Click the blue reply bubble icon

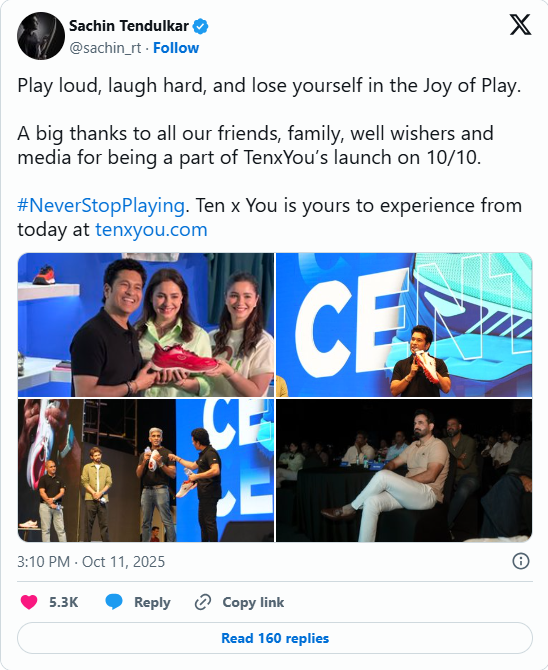(x=114, y=602)
